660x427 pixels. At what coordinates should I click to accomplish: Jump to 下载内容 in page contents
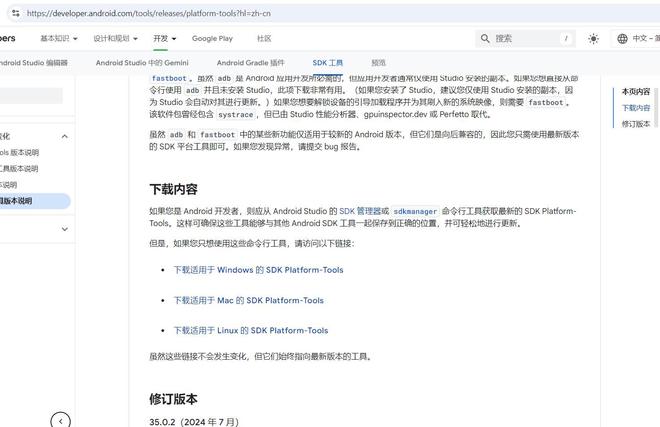tap(636, 108)
